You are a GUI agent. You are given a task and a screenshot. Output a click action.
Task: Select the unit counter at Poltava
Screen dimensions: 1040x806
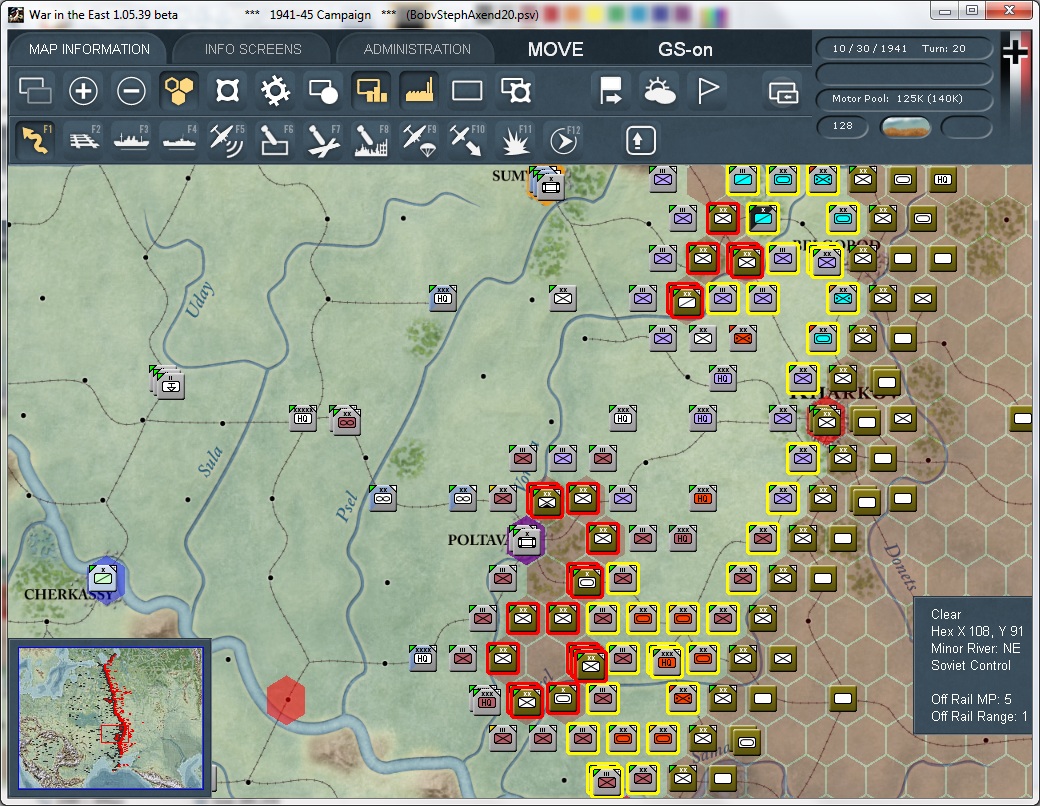click(x=527, y=541)
